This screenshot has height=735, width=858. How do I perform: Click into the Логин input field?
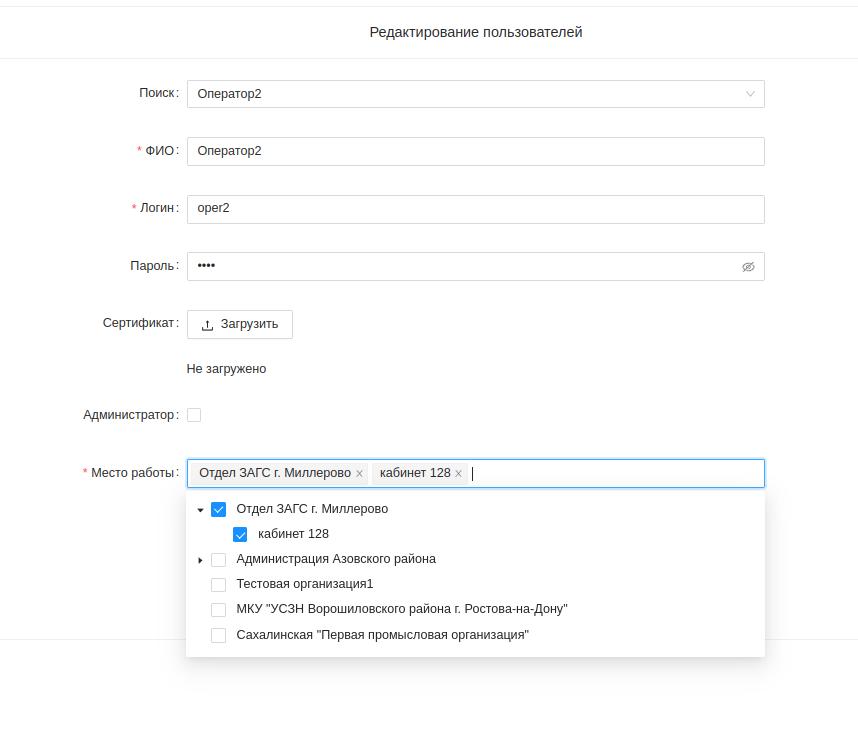point(475,209)
